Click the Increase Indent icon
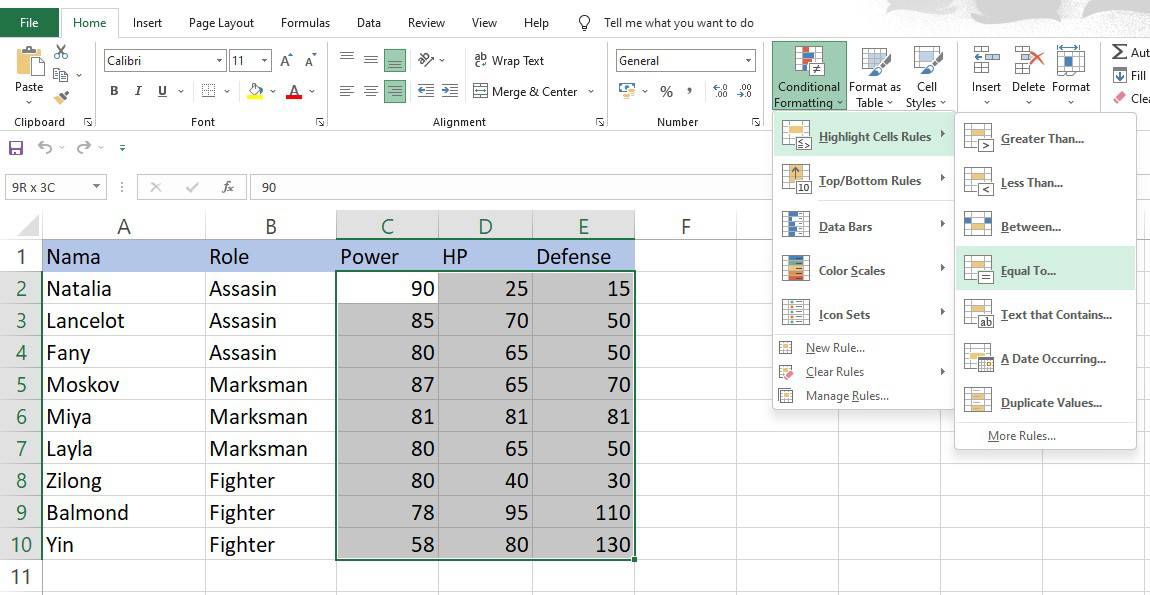 tap(450, 92)
